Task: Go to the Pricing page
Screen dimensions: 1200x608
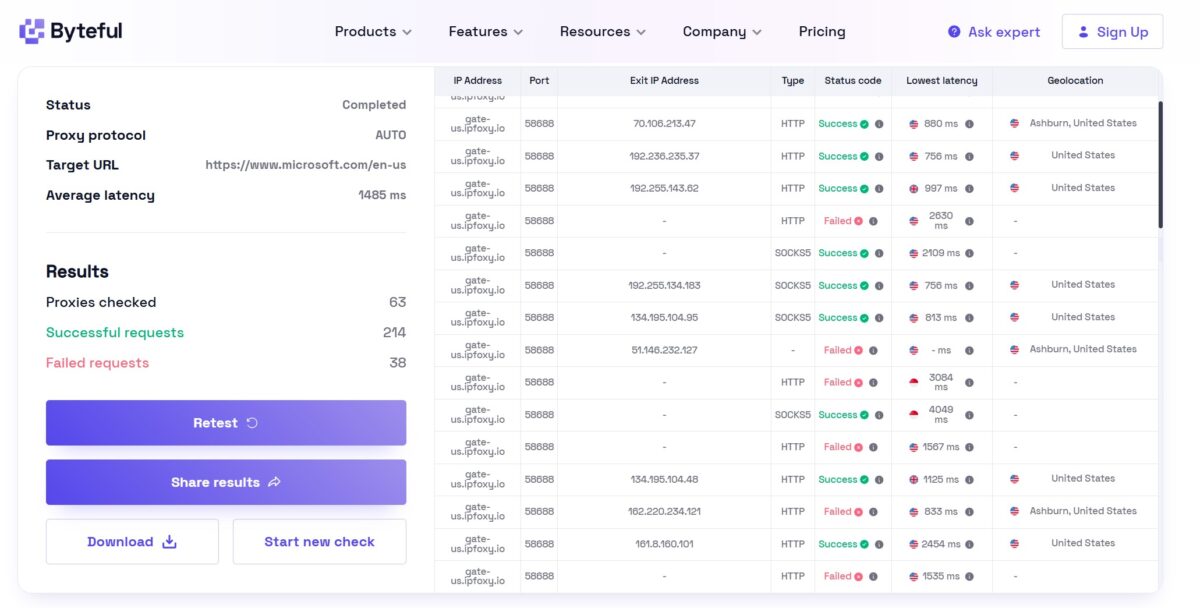Action: coord(822,32)
